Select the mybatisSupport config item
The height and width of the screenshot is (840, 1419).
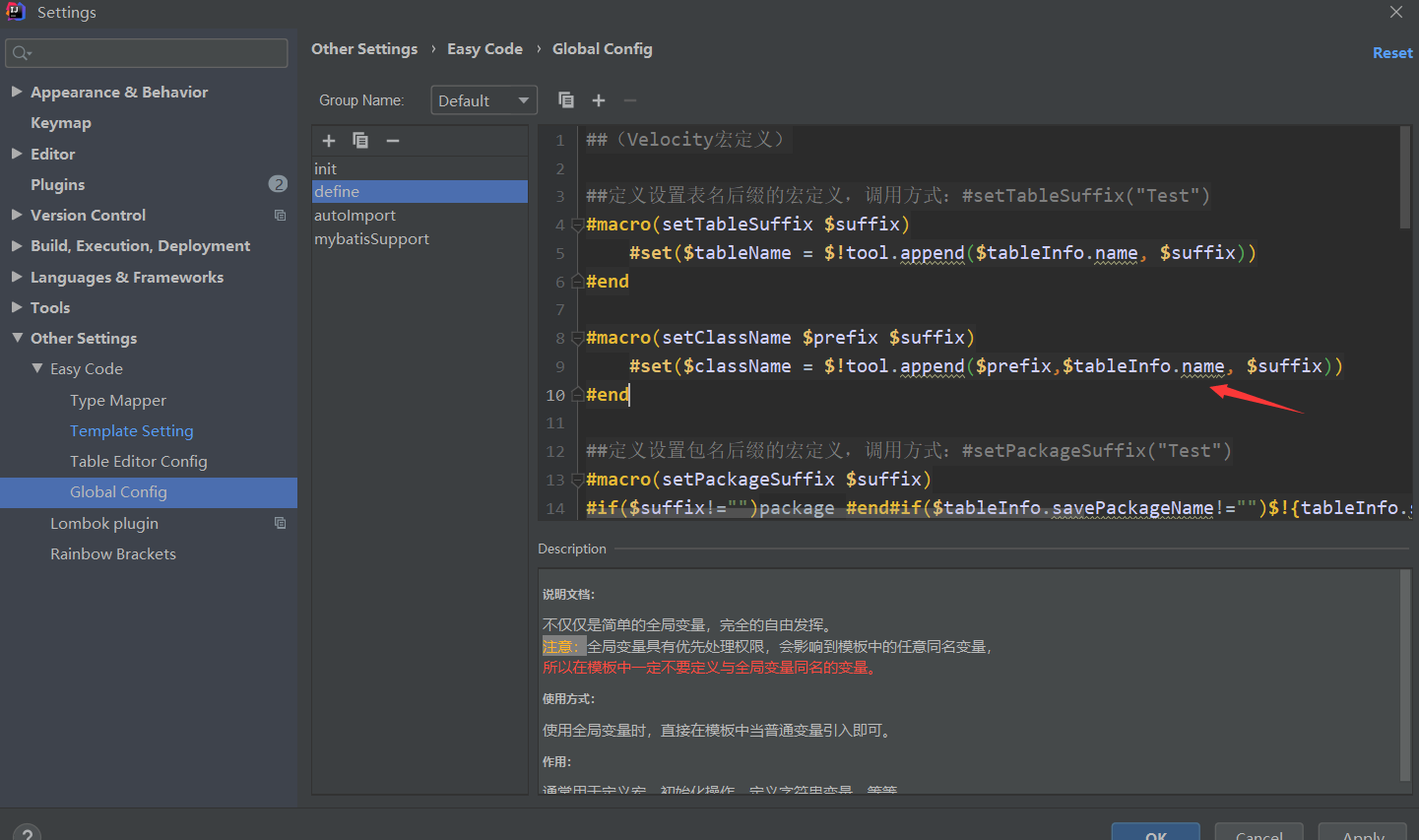click(419, 238)
